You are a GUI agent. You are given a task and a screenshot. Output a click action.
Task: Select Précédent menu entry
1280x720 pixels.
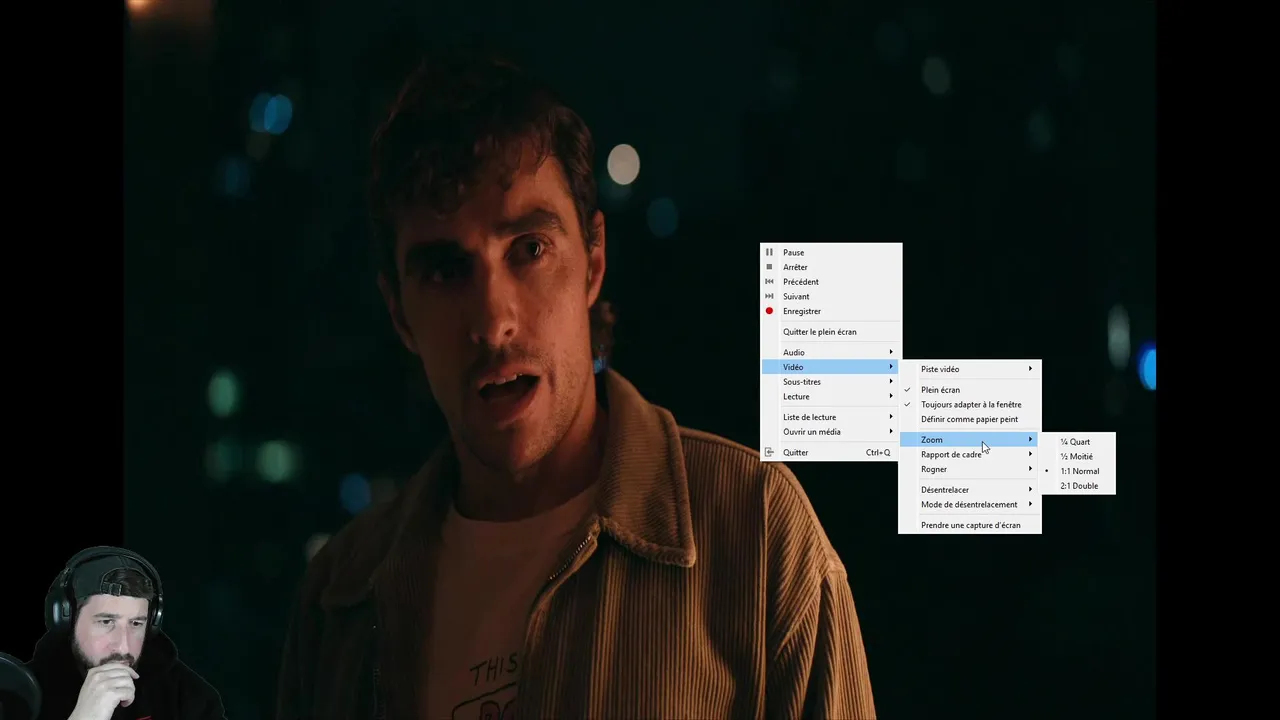click(x=830, y=282)
